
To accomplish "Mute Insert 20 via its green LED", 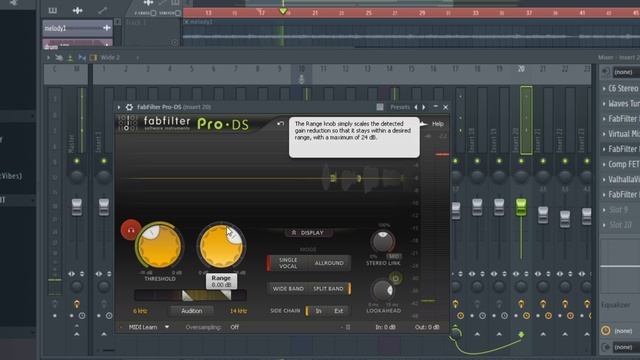I will pyautogui.click(x=521, y=161).
